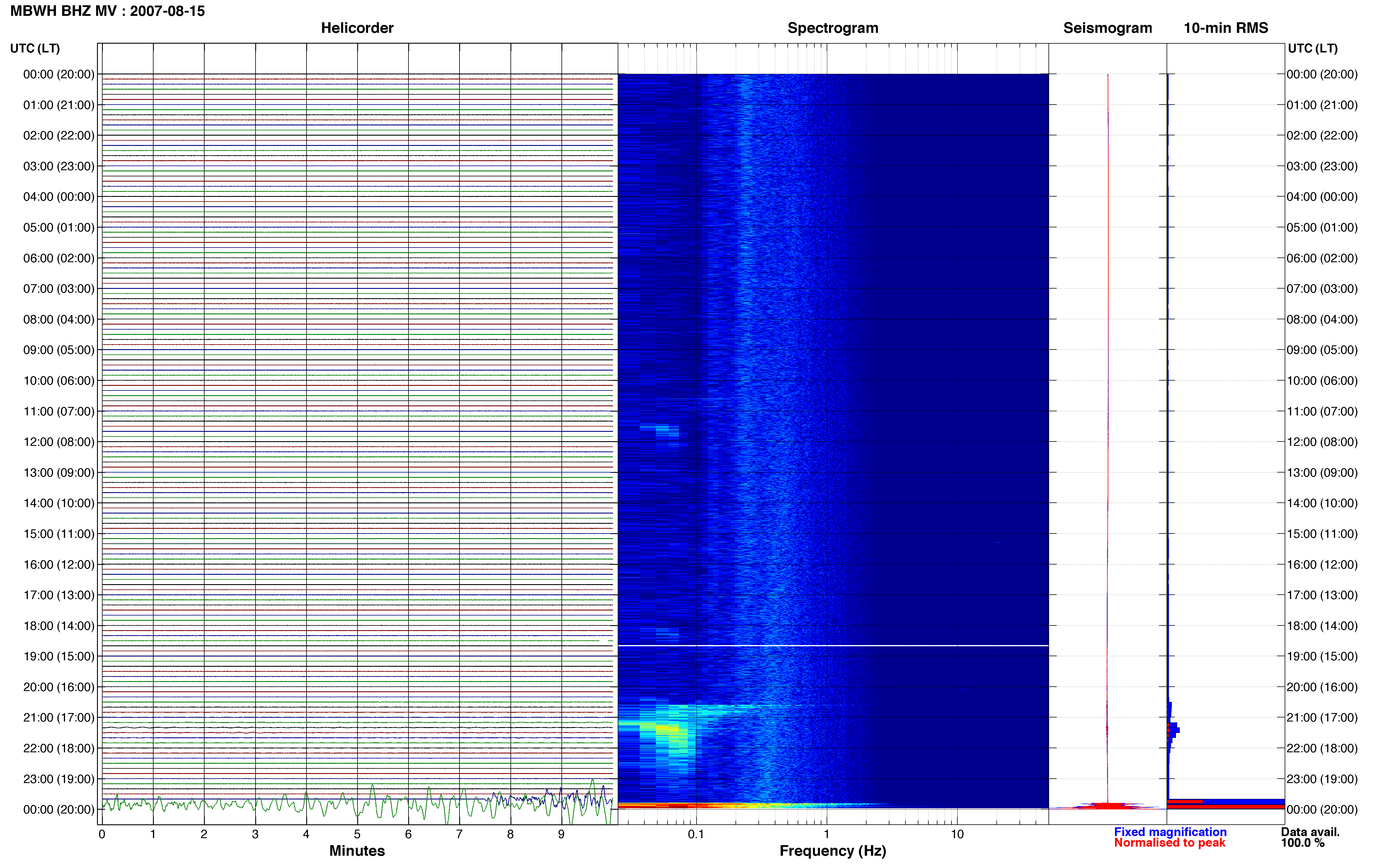This screenshot has height=868, width=1389.
Task: Click the right '12:00 (08:00)' time label
Action: coord(1322,442)
